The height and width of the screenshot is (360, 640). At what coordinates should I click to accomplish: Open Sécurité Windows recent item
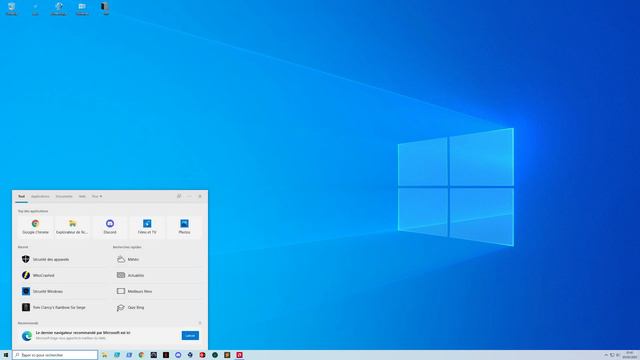click(63, 291)
